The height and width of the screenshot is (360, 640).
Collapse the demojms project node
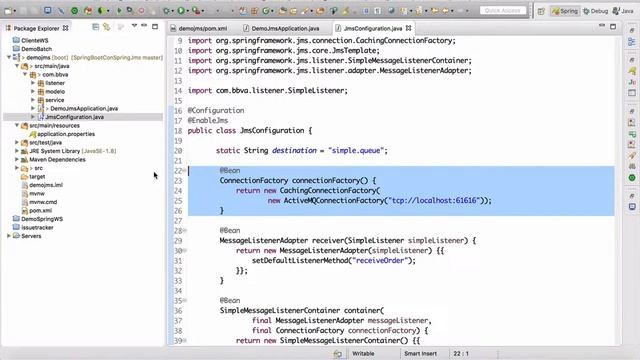coord(9,58)
